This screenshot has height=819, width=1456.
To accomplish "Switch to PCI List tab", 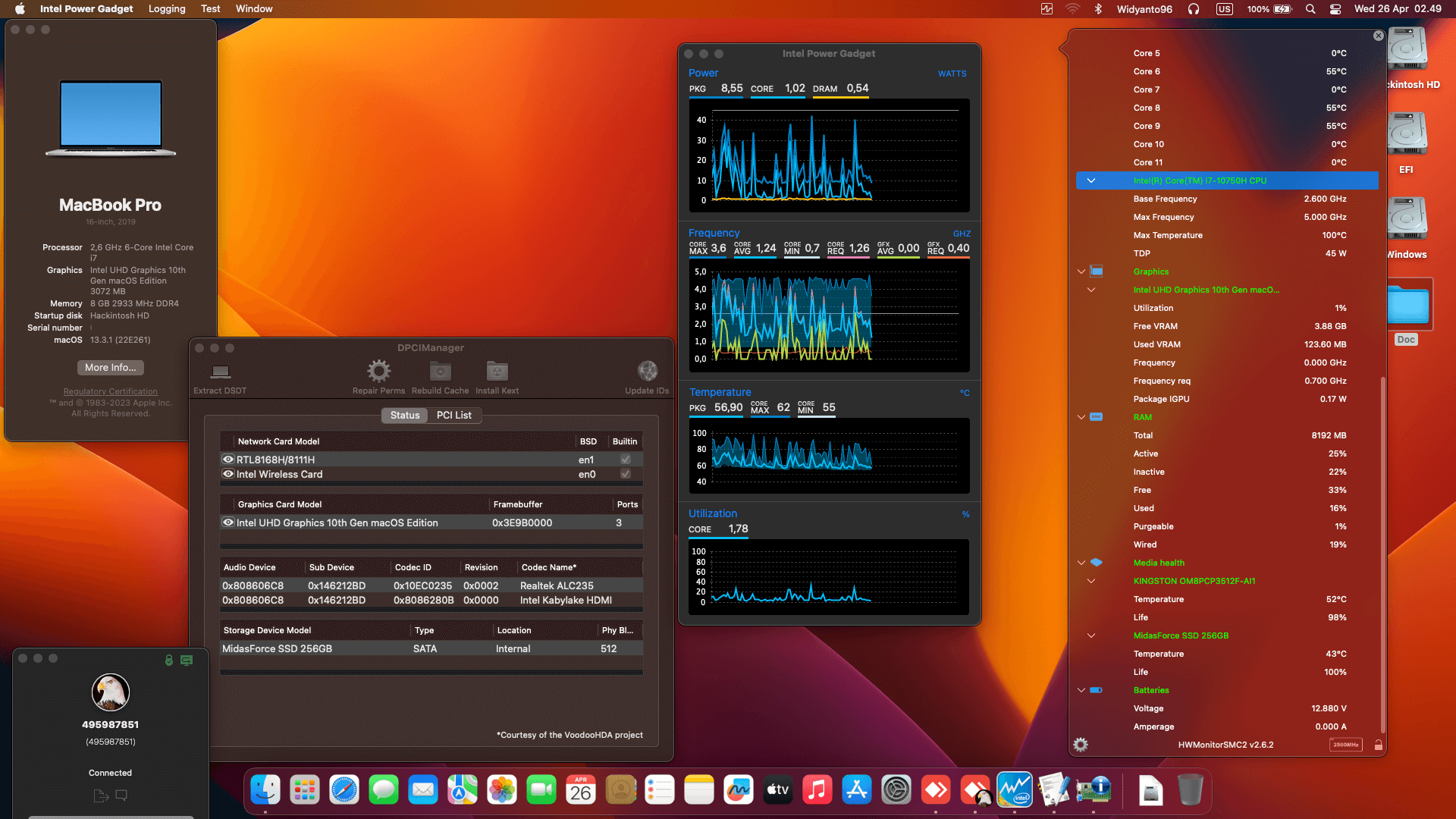I will point(454,415).
